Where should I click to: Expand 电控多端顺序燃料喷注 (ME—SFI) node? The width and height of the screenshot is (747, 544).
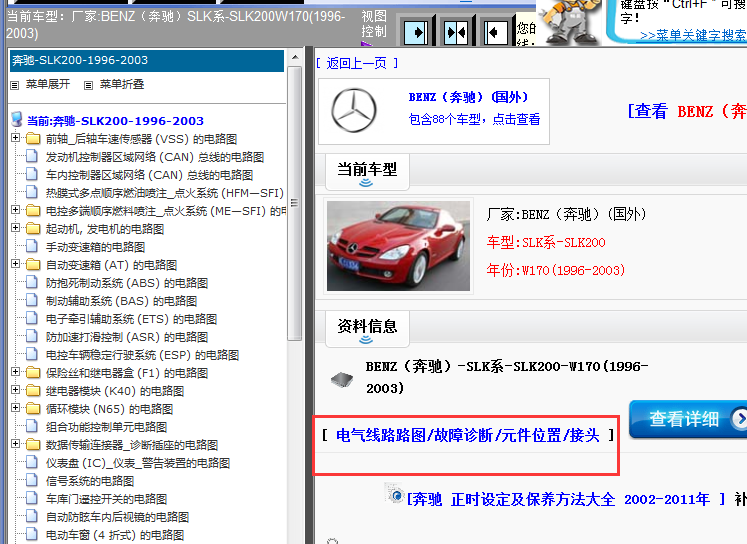[x=15, y=210]
